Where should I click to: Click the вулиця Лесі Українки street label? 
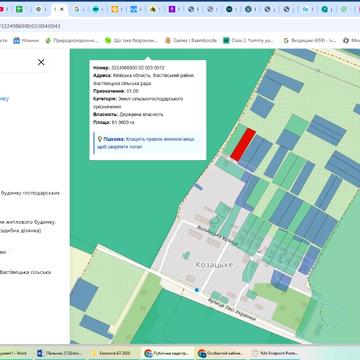tap(232, 309)
